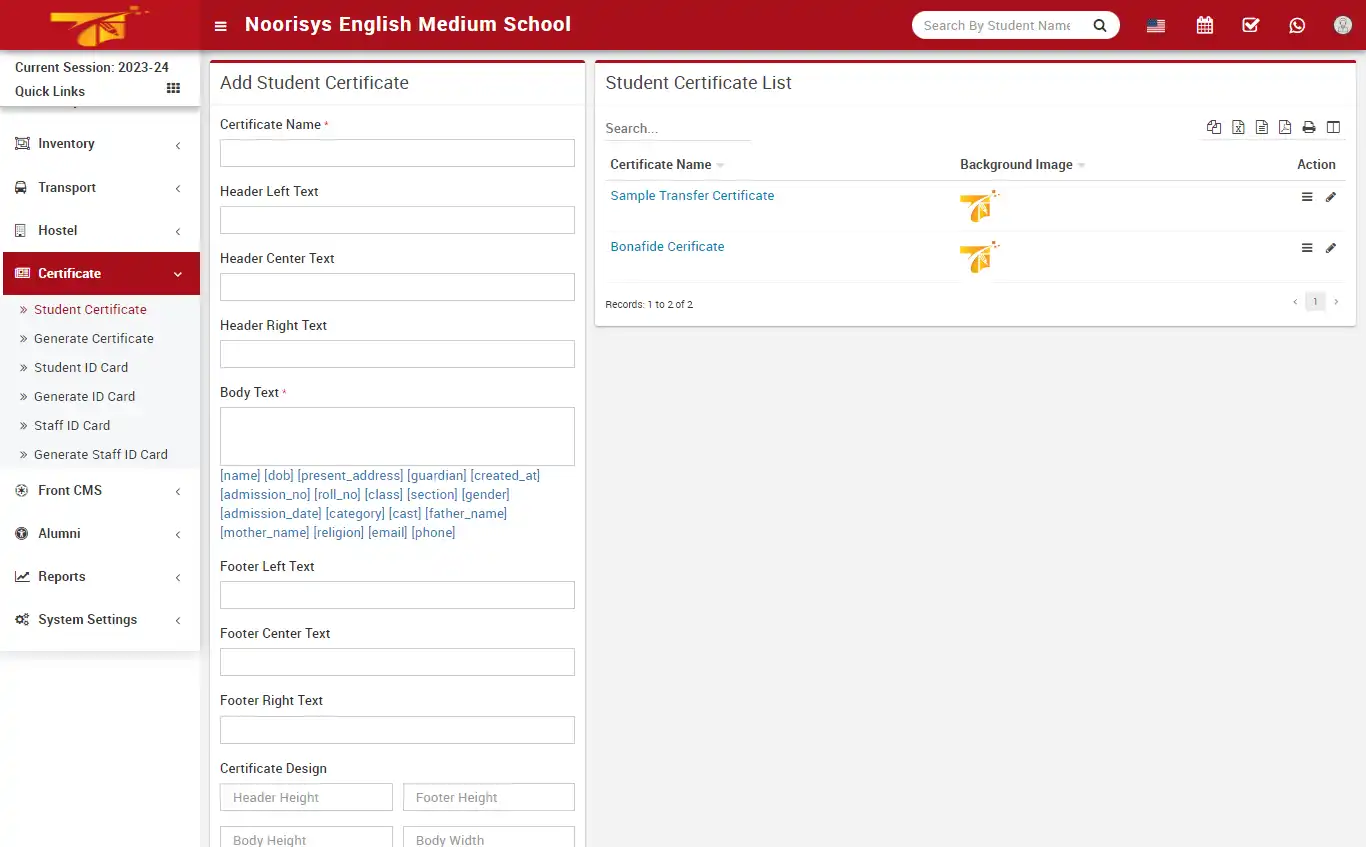
Task: Open the tasks checkbox icon in header
Action: coord(1250,25)
